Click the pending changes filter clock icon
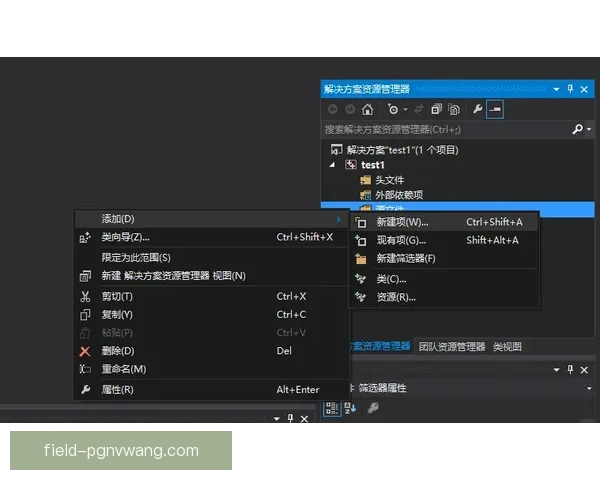Viewport: 600px width, 480px height. pos(393,109)
